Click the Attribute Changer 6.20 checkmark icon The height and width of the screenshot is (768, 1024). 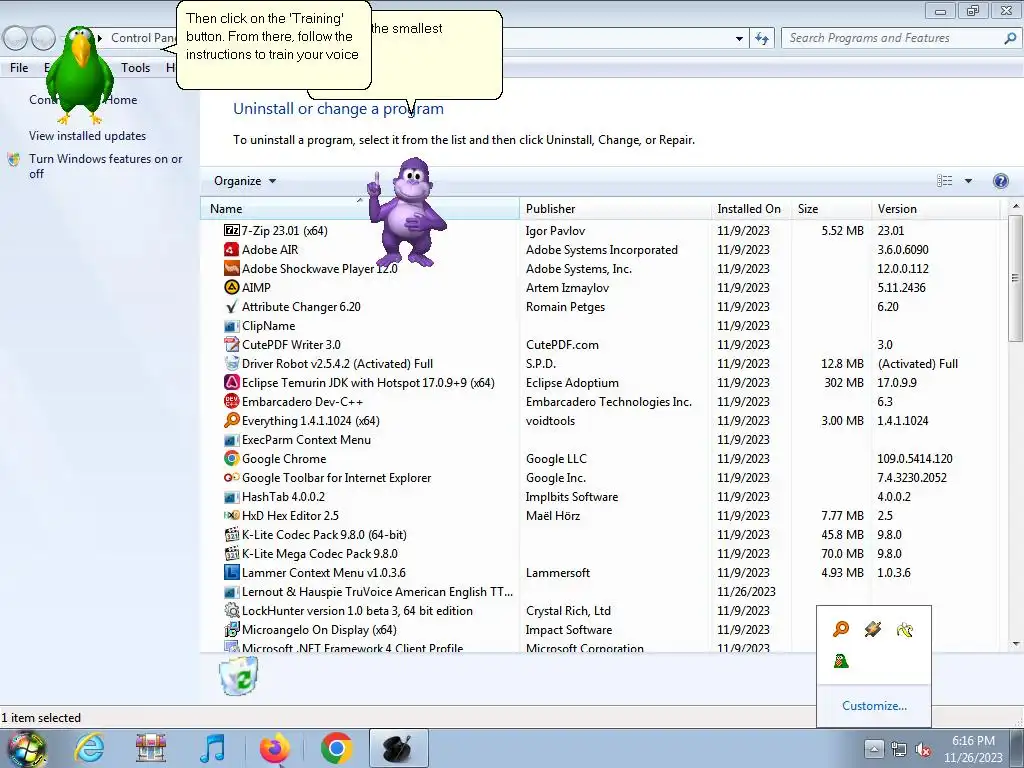tap(231, 306)
